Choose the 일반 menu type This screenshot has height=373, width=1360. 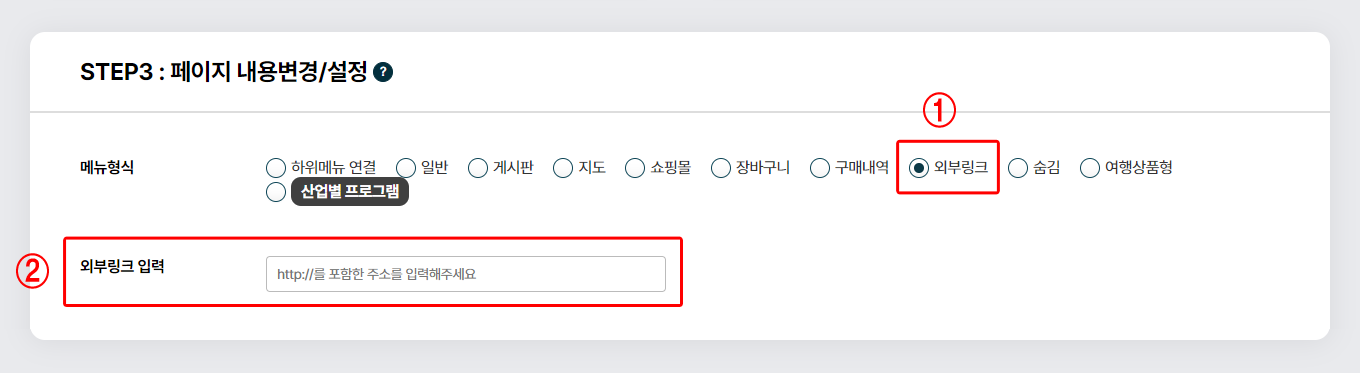pos(406,167)
